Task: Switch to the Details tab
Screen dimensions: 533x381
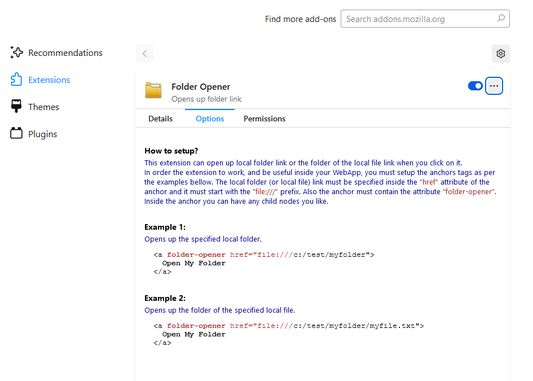Action: pyautogui.click(x=160, y=119)
